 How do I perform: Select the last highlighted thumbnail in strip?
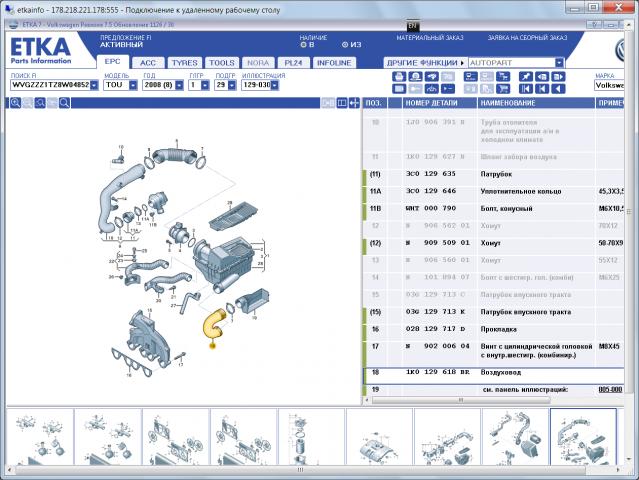pyautogui.click(x=583, y=437)
